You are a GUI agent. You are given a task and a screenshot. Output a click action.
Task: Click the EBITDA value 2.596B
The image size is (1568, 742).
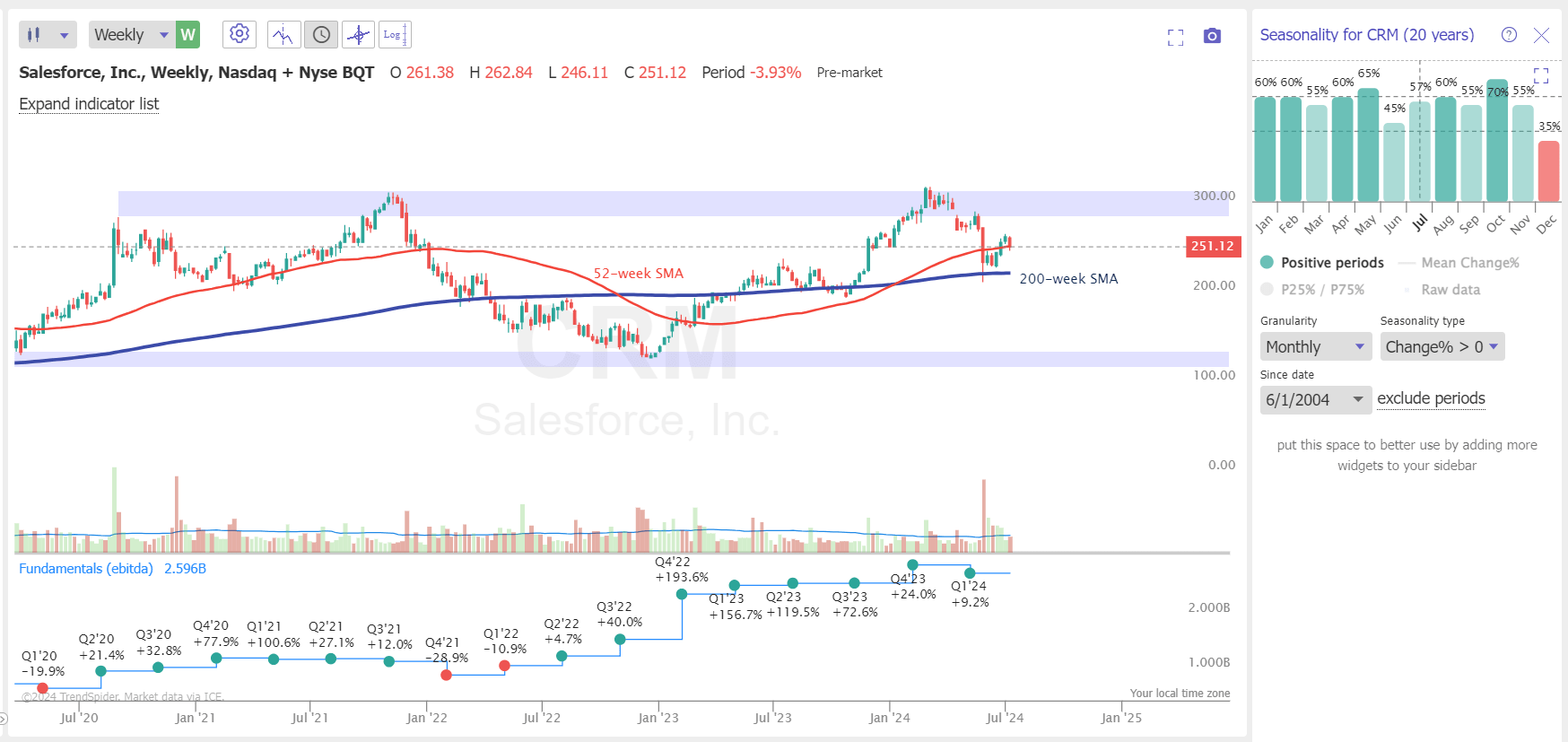(185, 569)
